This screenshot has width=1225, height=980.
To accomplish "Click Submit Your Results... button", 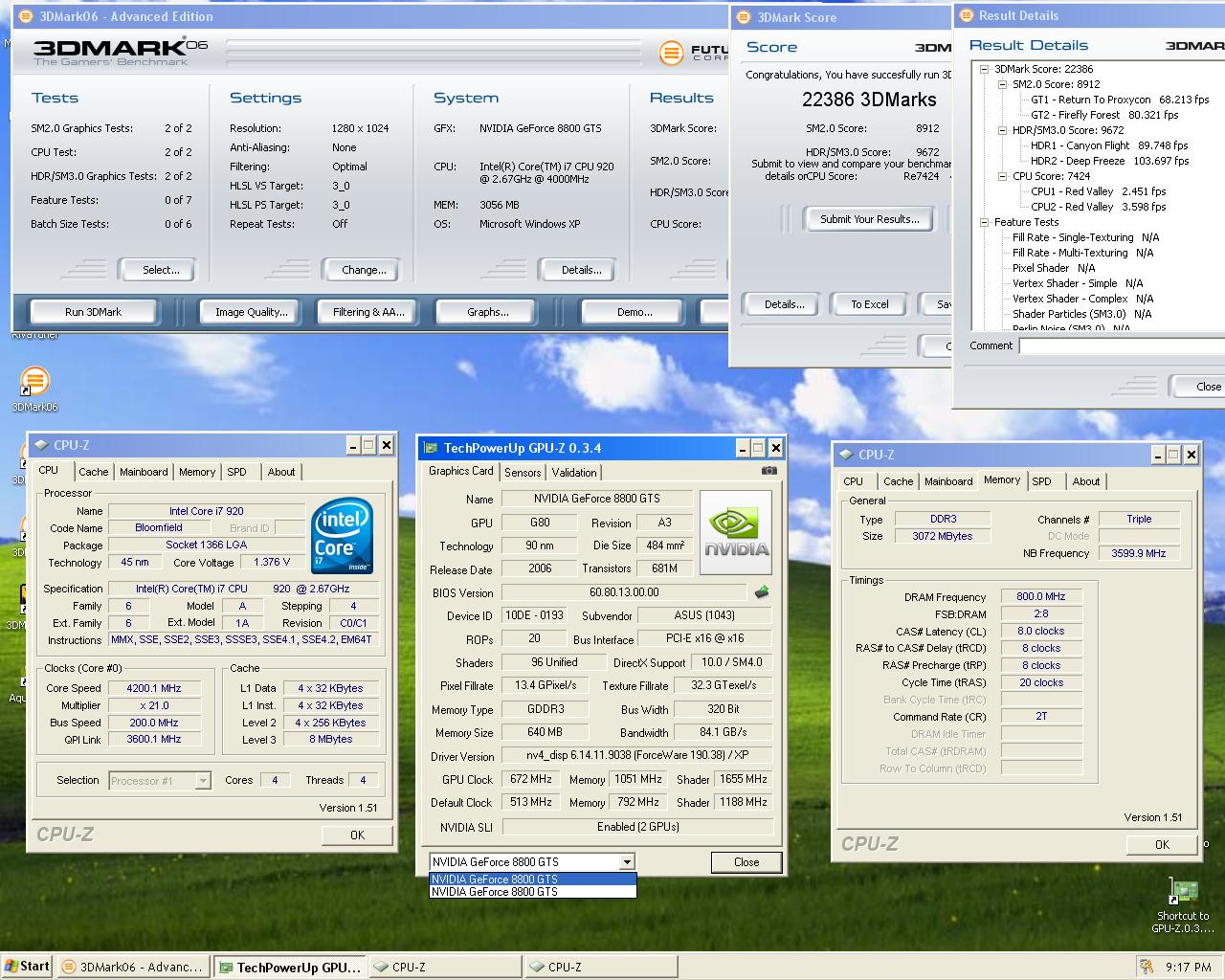I will pyautogui.click(x=869, y=219).
